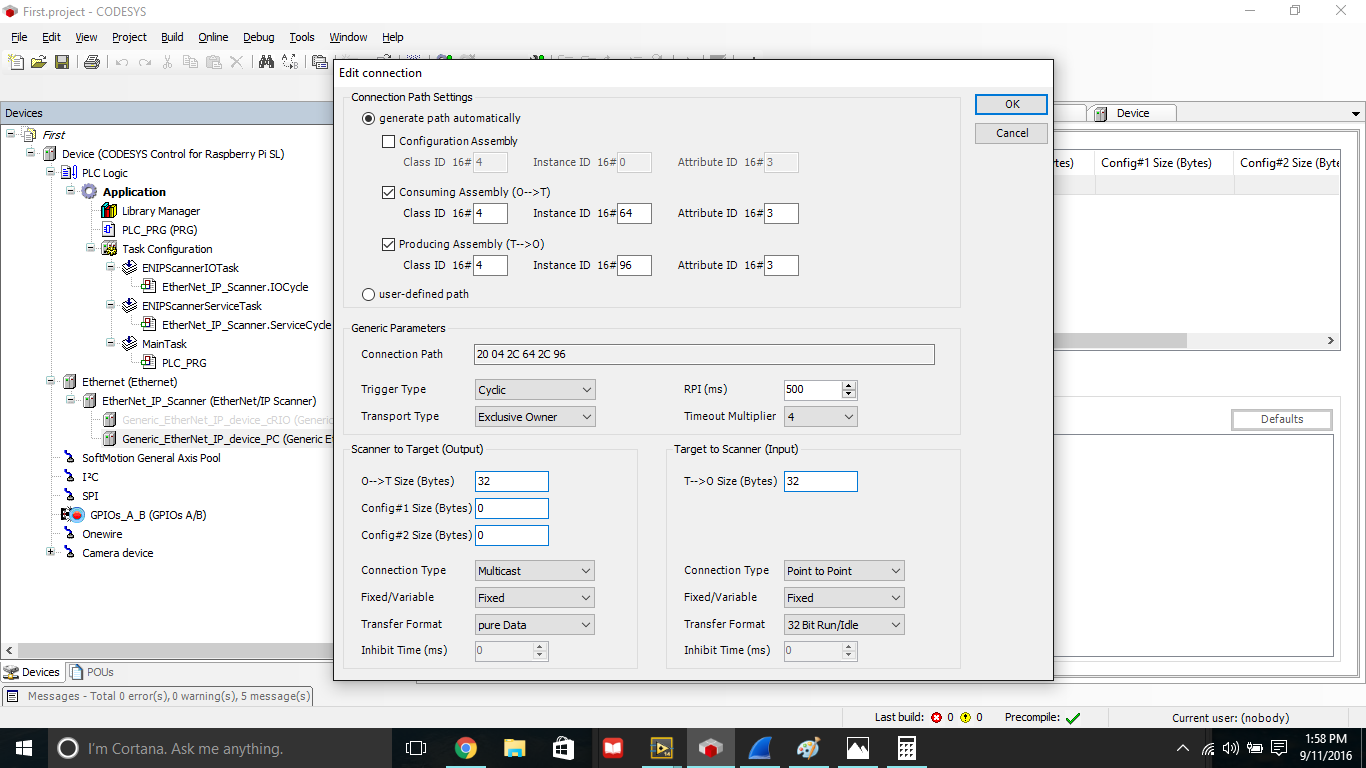Viewport: 1366px width, 768px height.
Task: Click the Delete X toolbar icon
Action: tap(237, 62)
